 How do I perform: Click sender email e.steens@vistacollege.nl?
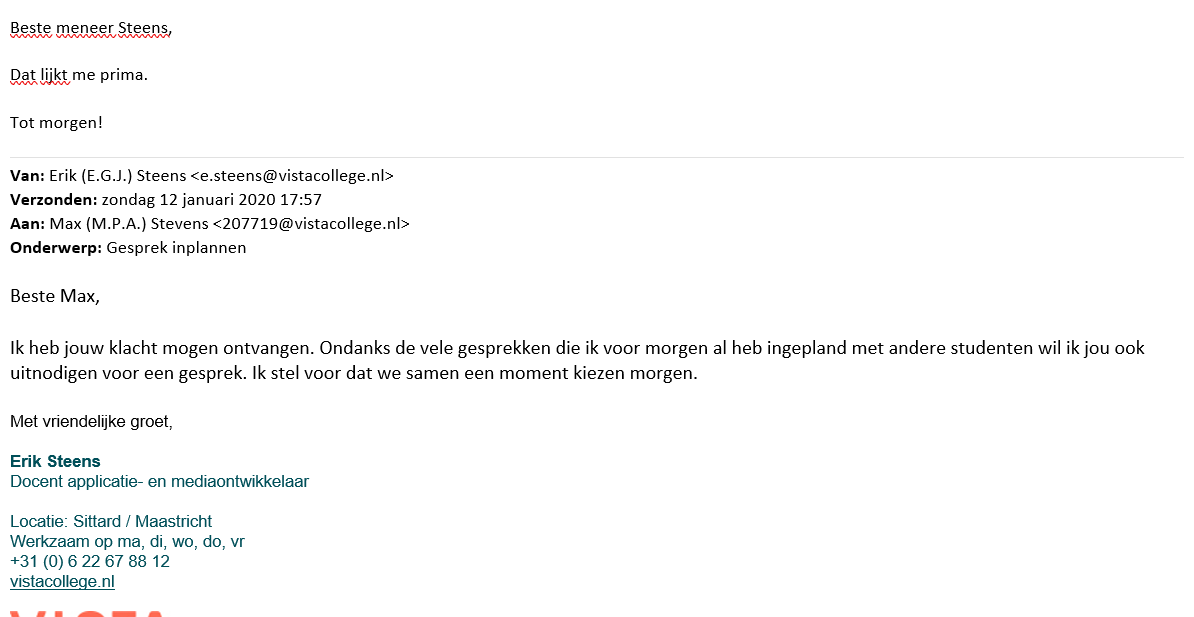[x=292, y=176]
